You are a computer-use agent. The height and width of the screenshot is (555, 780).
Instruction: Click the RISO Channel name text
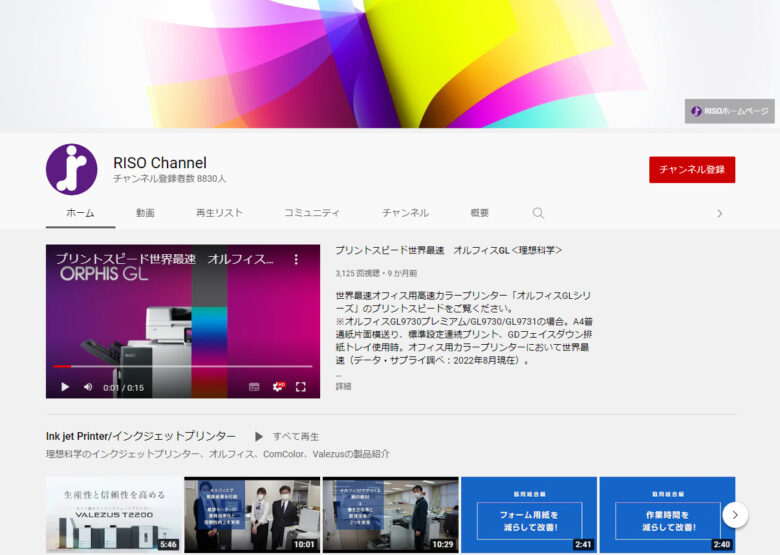pos(160,163)
